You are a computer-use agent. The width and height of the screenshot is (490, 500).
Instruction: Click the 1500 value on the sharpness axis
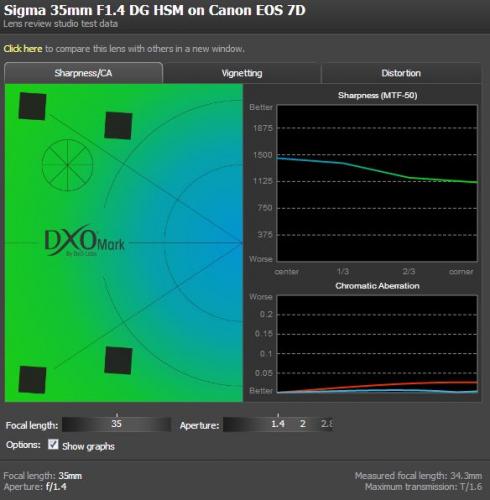[x=263, y=155]
